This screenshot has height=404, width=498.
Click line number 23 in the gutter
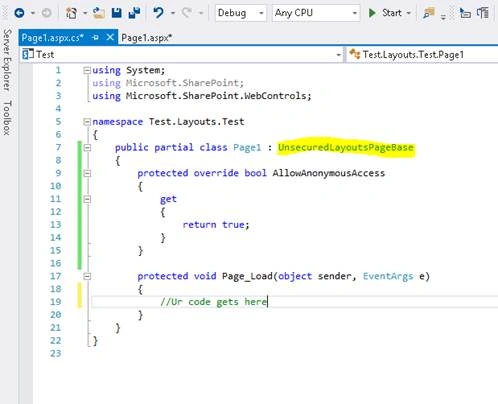click(56, 353)
